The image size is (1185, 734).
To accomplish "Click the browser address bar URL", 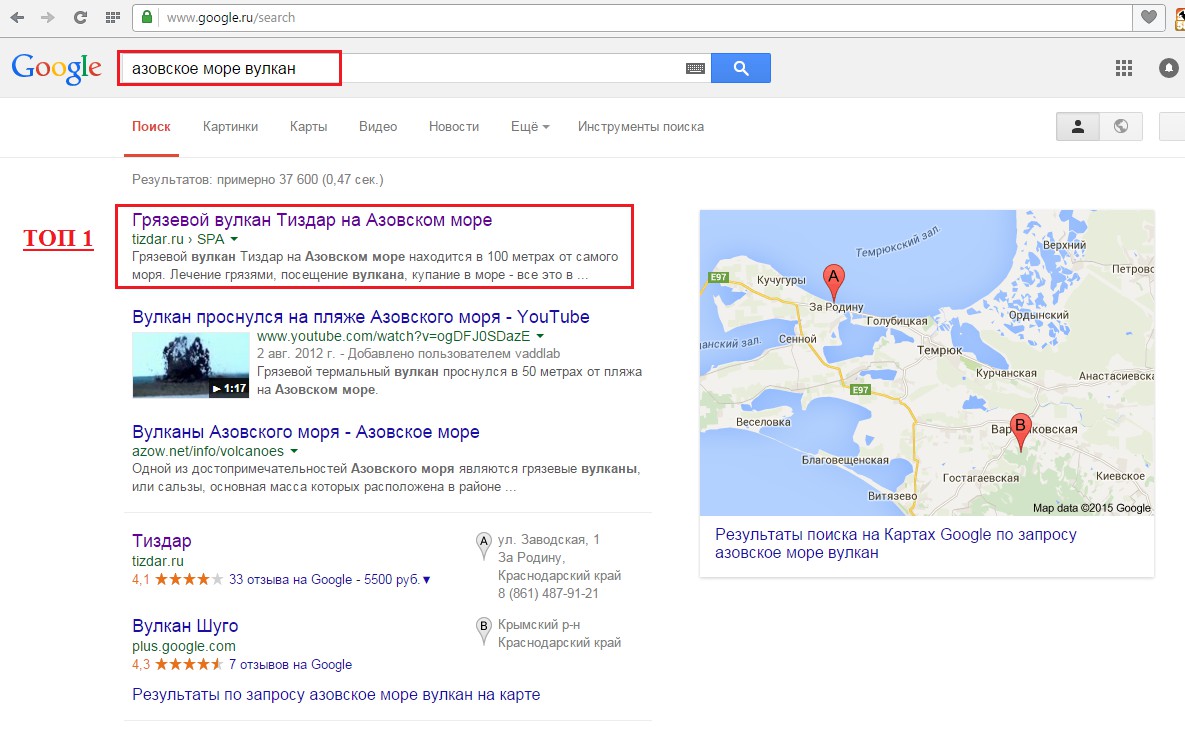I will [231, 17].
